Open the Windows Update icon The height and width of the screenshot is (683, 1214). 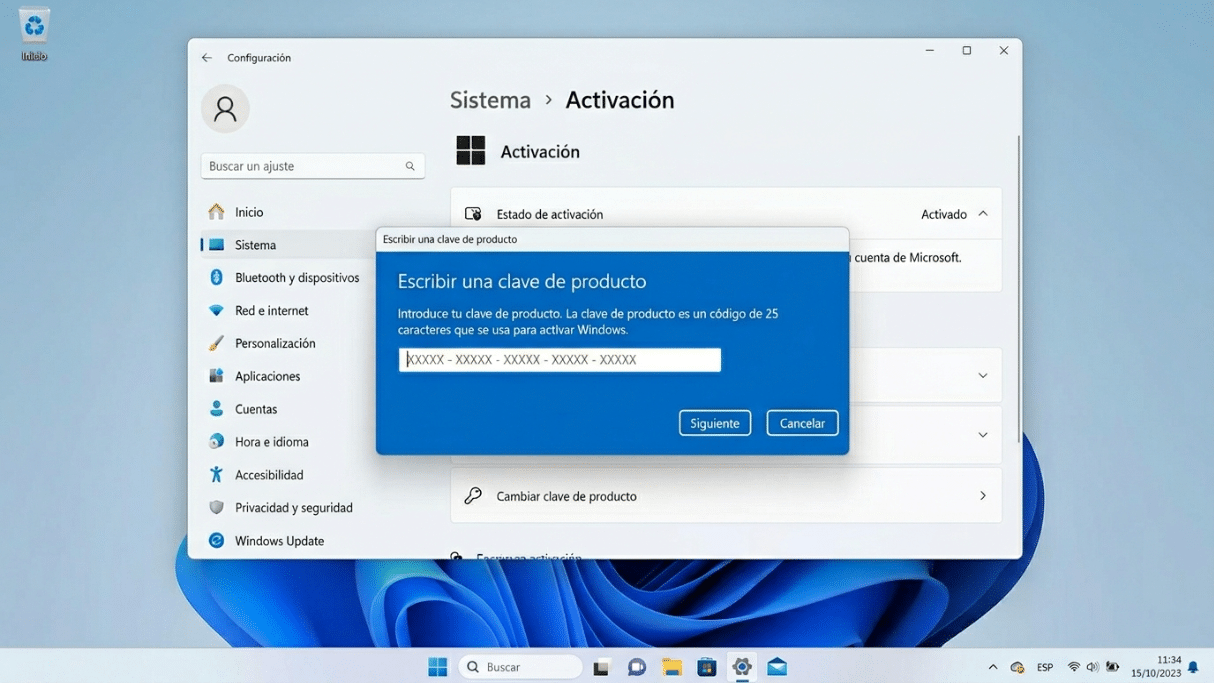click(216, 541)
